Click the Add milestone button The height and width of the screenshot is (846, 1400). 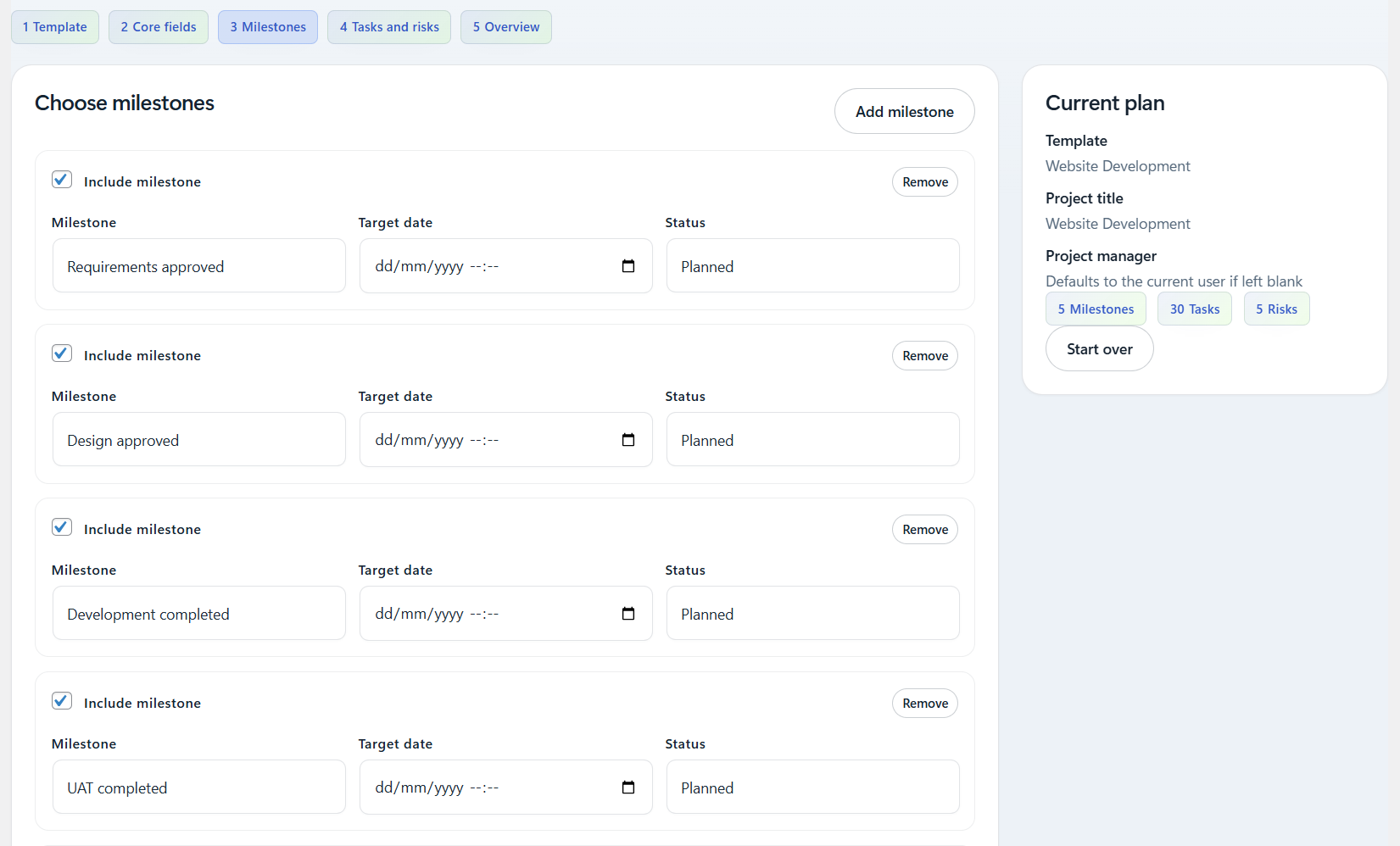905,111
